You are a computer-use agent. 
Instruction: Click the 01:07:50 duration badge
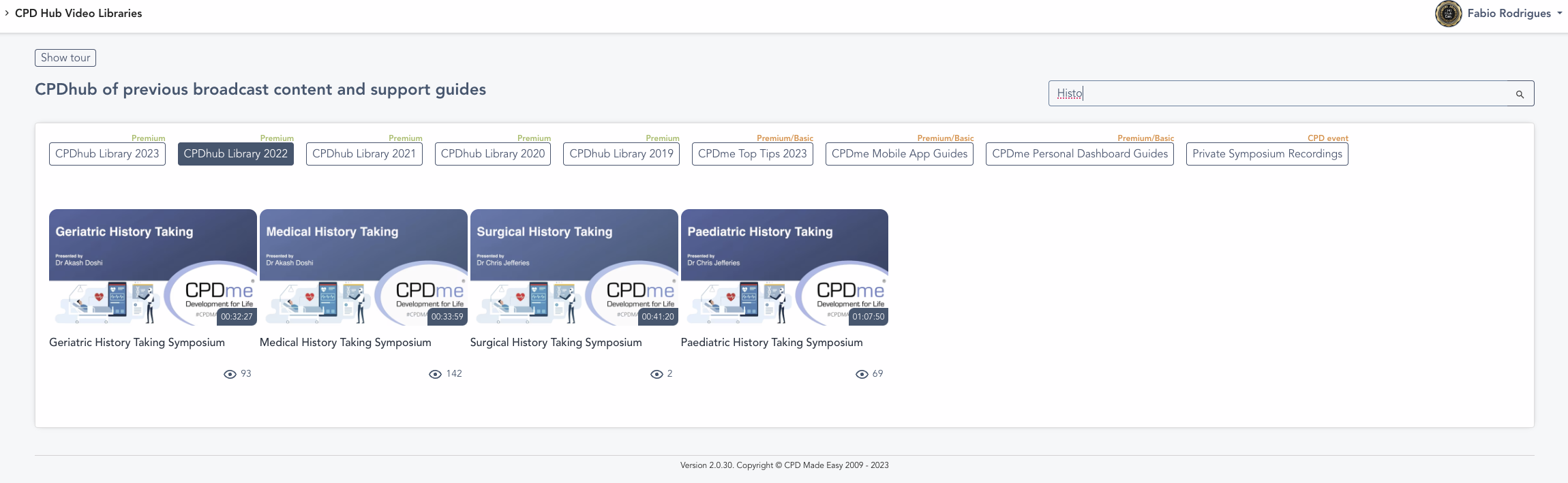tap(869, 317)
